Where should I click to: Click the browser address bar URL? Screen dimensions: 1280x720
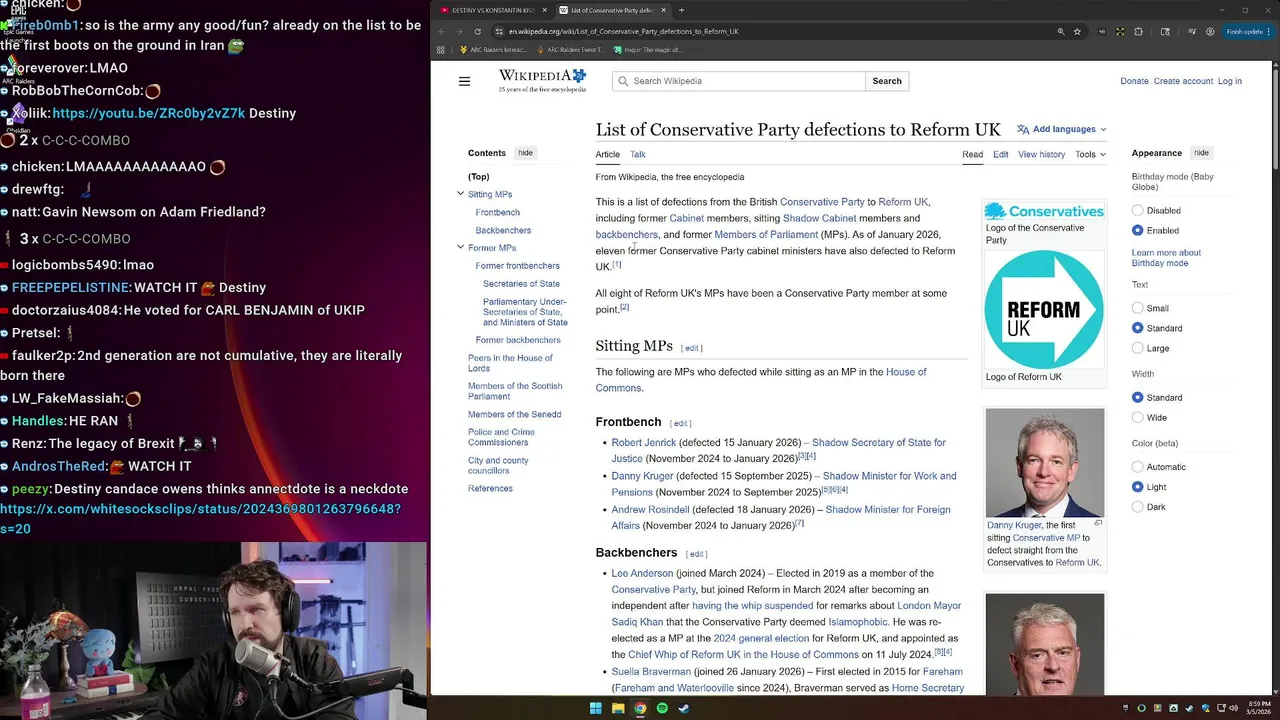pyautogui.click(x=623, y=31)
